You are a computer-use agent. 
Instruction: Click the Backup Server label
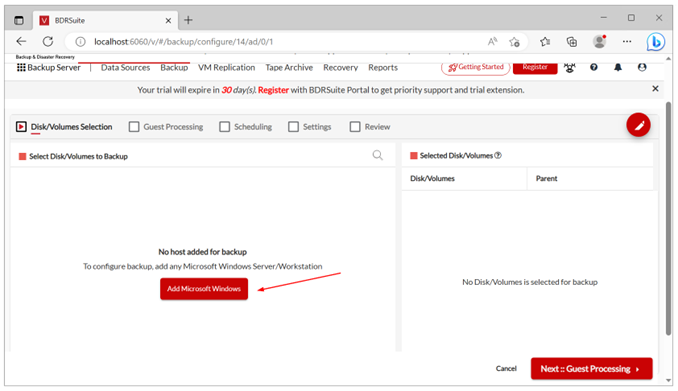[54, 67]
